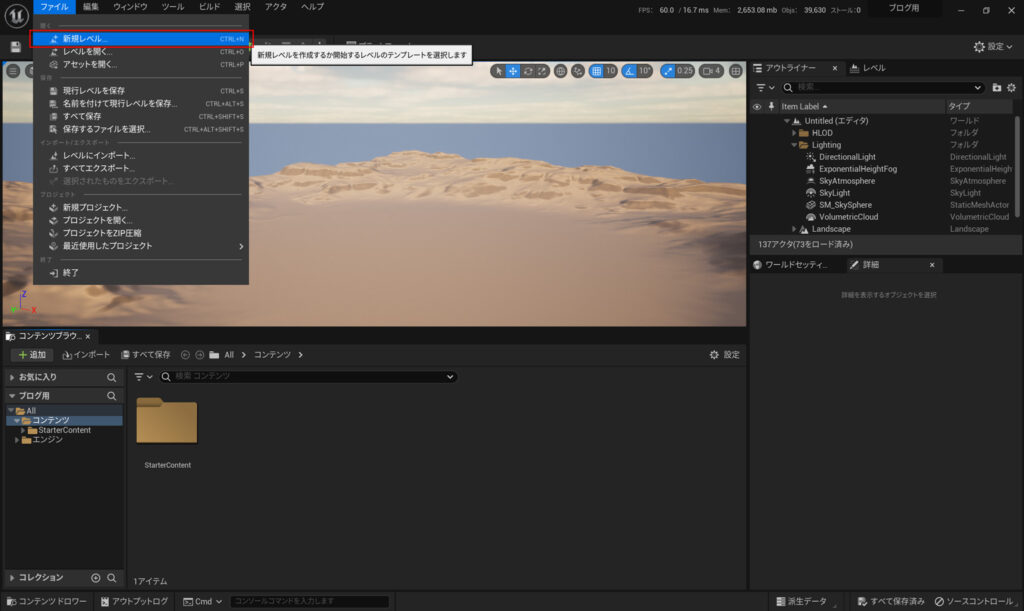Open the StarterContent folder thumbnail
The width and height of the screenshot is (1024, 611).
point(167,422)
